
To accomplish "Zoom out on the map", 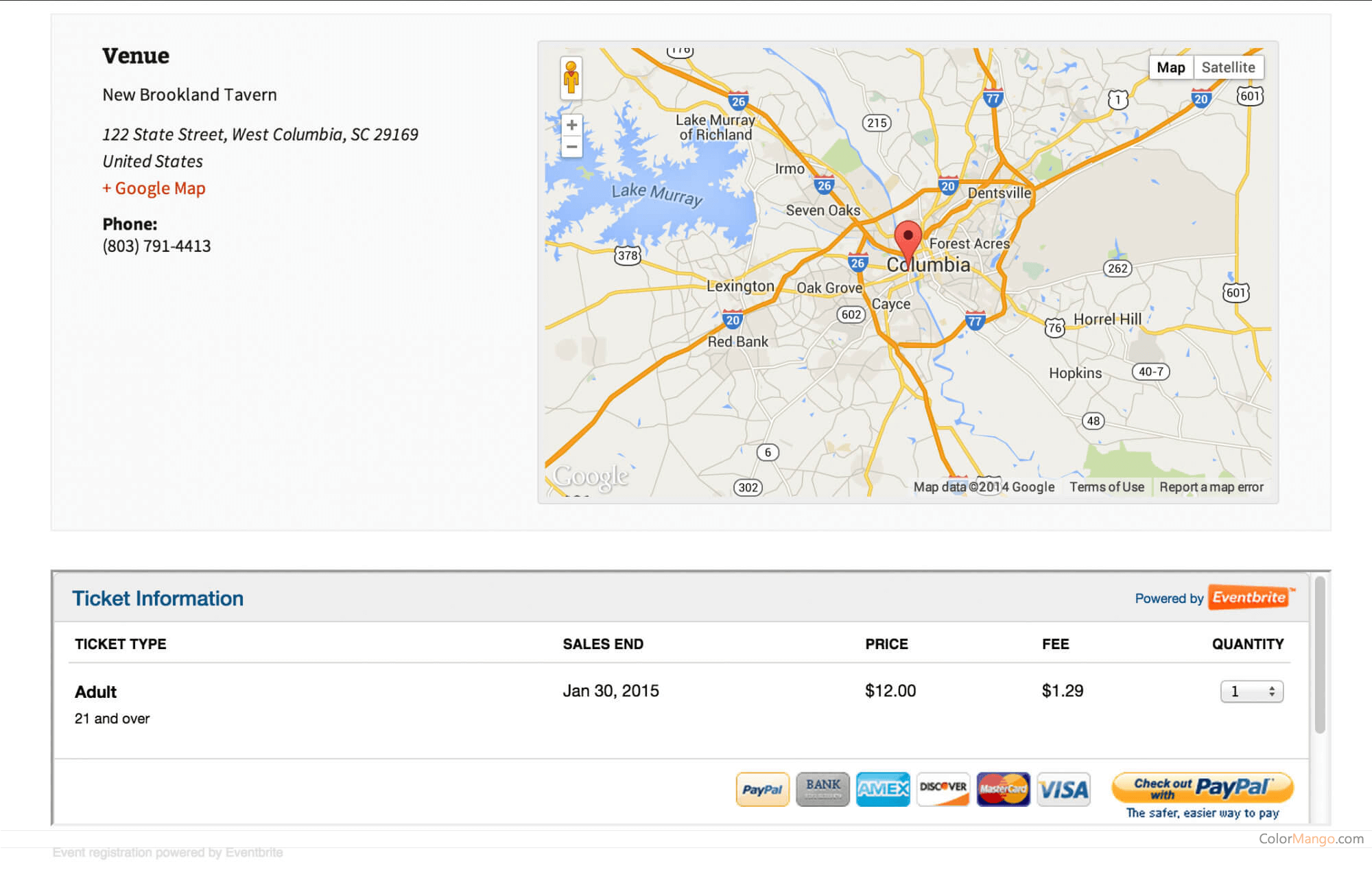I will click(x=571, y=147).
